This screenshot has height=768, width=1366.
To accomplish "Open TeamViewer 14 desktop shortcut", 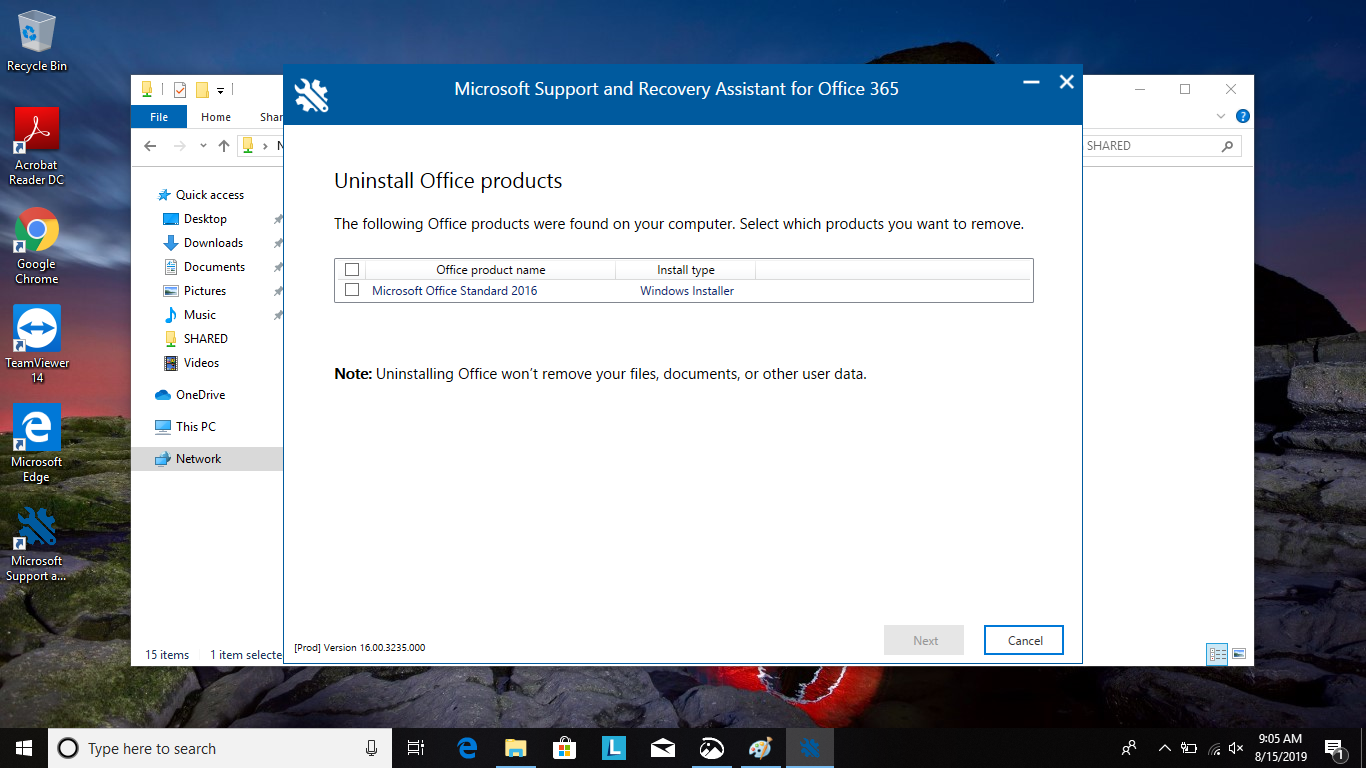I will point(37,345).
